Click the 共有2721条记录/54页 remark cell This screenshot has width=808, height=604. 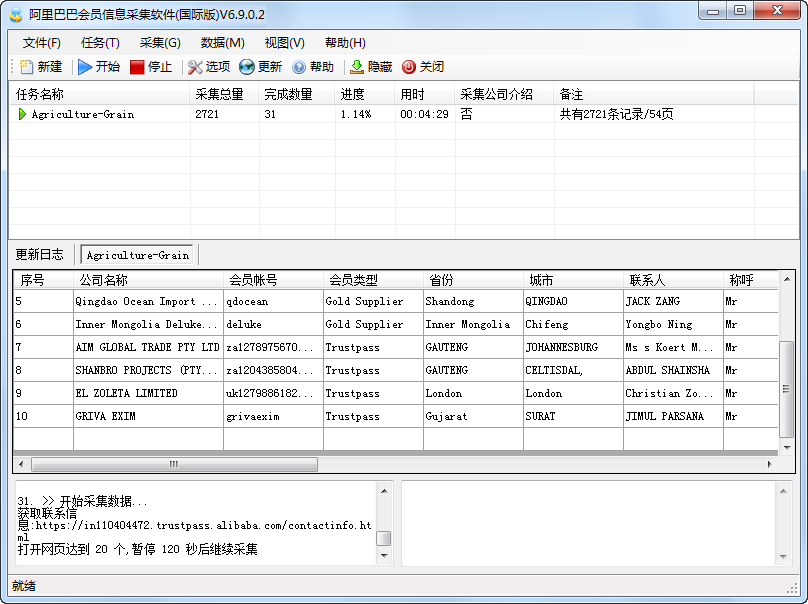pyautogui.click(x=616, y=114)
